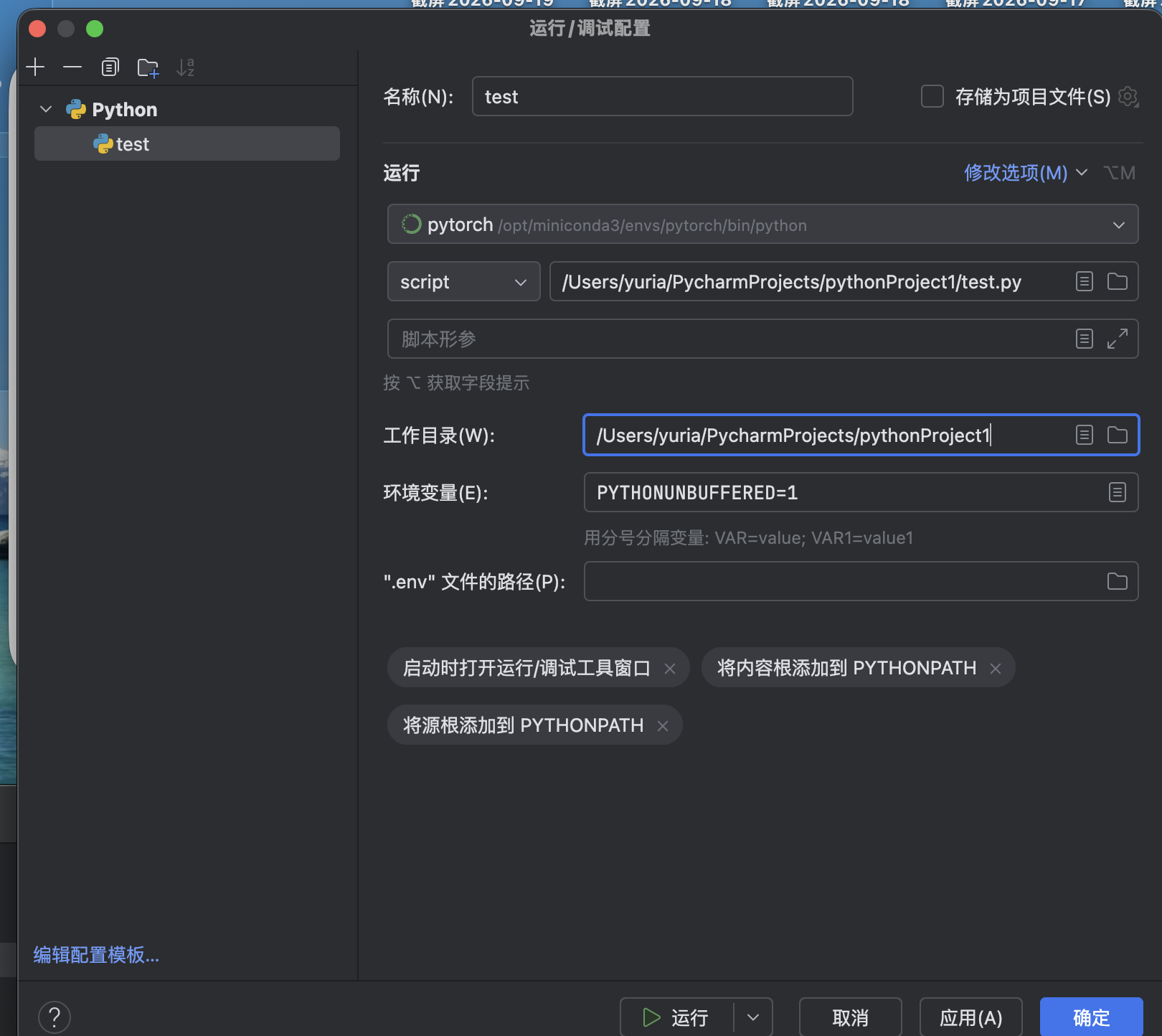
Task: Open the pytorch interpreter dropdown
Action: pyautogui.click(x=762, y=225)
